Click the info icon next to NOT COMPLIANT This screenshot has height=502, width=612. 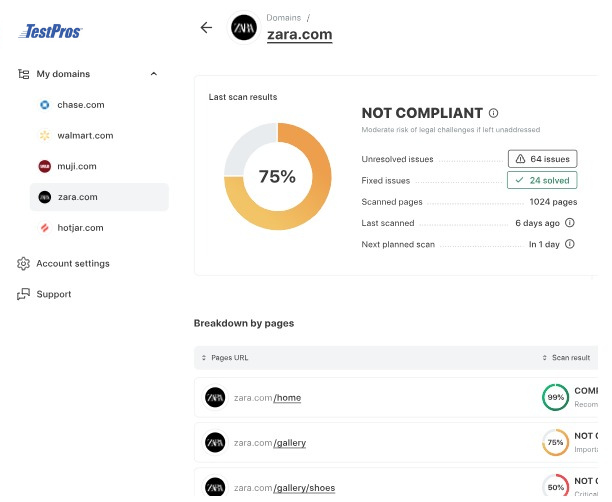[493, 113]
